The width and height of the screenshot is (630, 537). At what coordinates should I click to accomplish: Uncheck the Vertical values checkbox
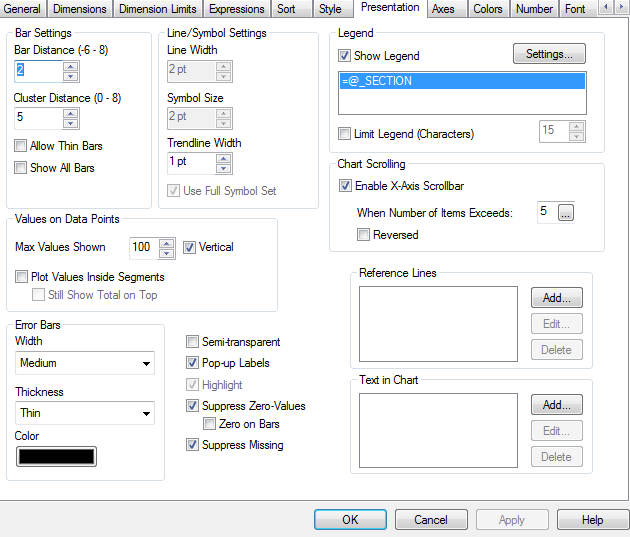(x=190, y=247)
